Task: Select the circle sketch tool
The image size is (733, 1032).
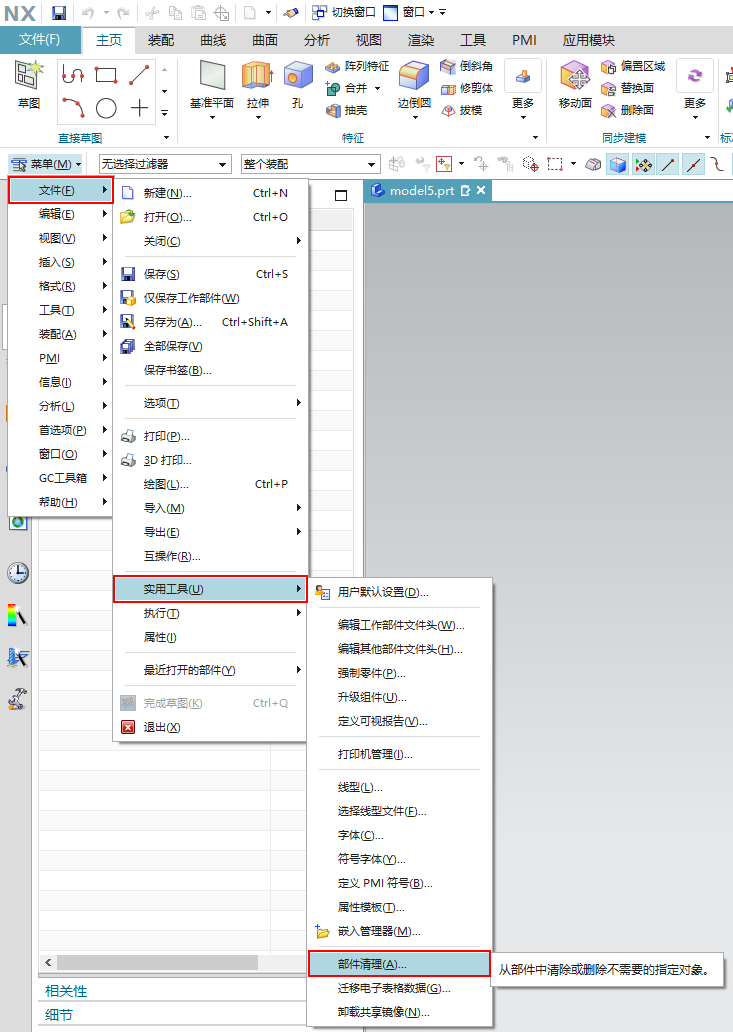Action: (106, 107)
